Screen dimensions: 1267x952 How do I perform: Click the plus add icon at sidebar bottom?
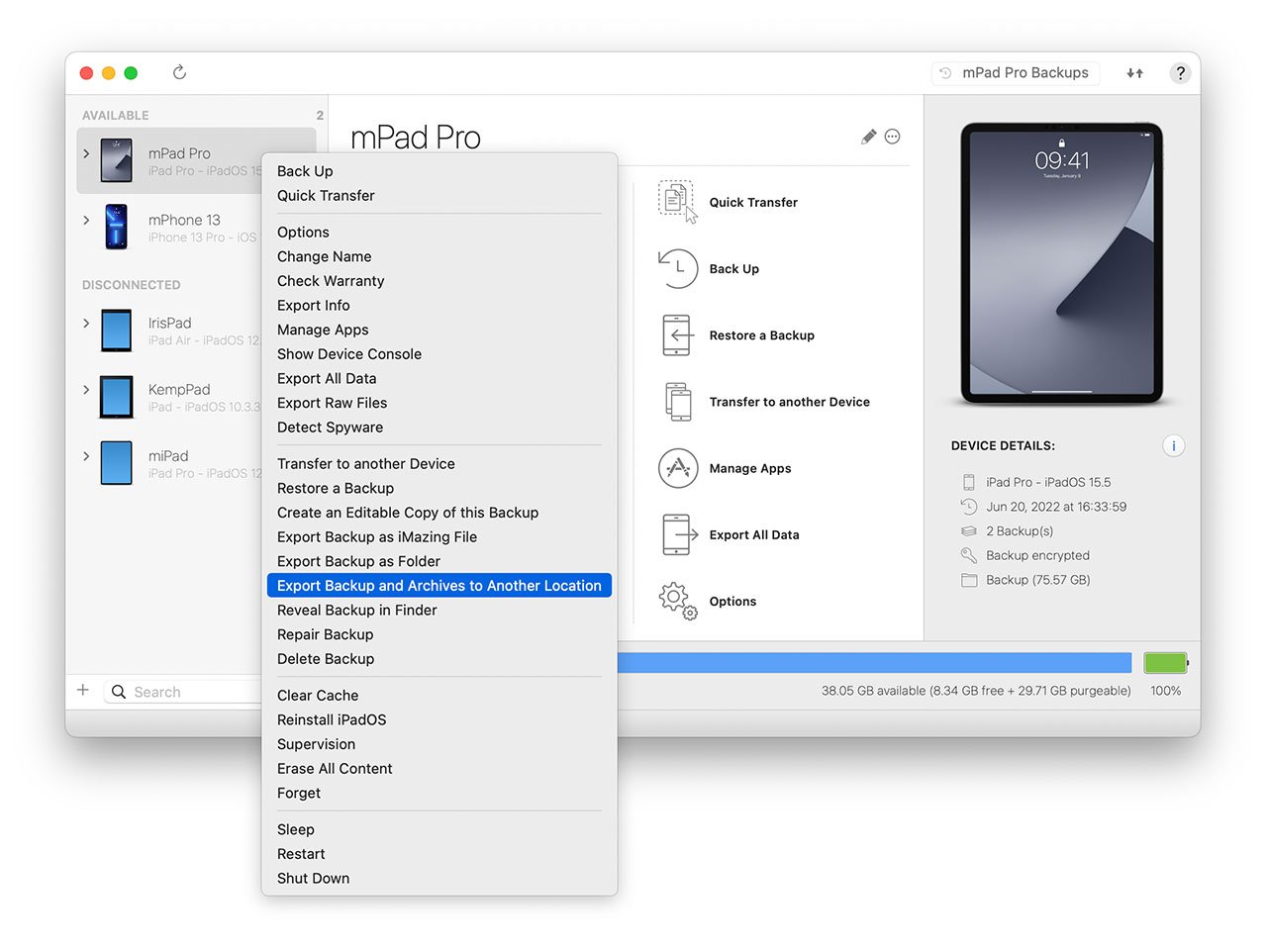pos(83,690)
